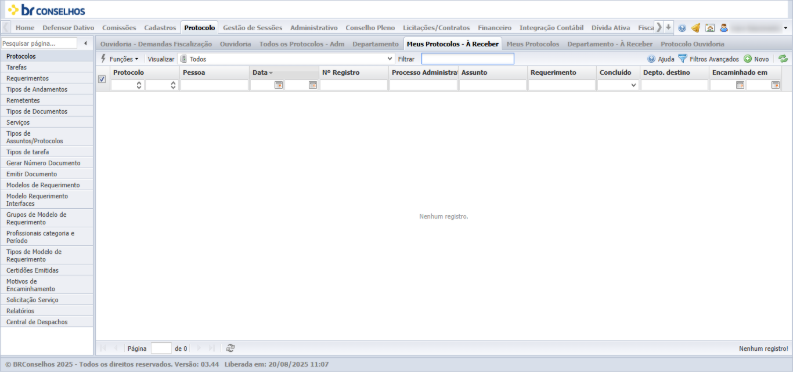This screenshot has height=372, width=793.
Task: Click the Requerimento column header
Action: pos(562,73)
